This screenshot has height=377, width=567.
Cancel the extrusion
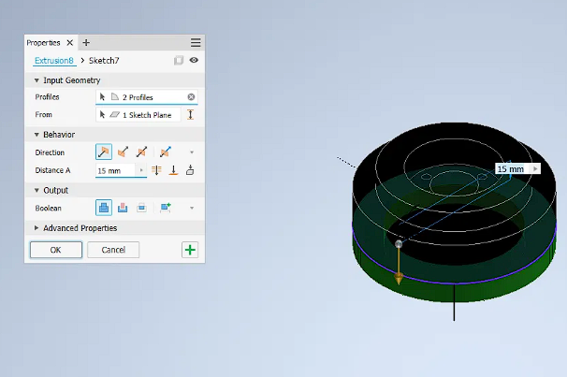point(113,250)
